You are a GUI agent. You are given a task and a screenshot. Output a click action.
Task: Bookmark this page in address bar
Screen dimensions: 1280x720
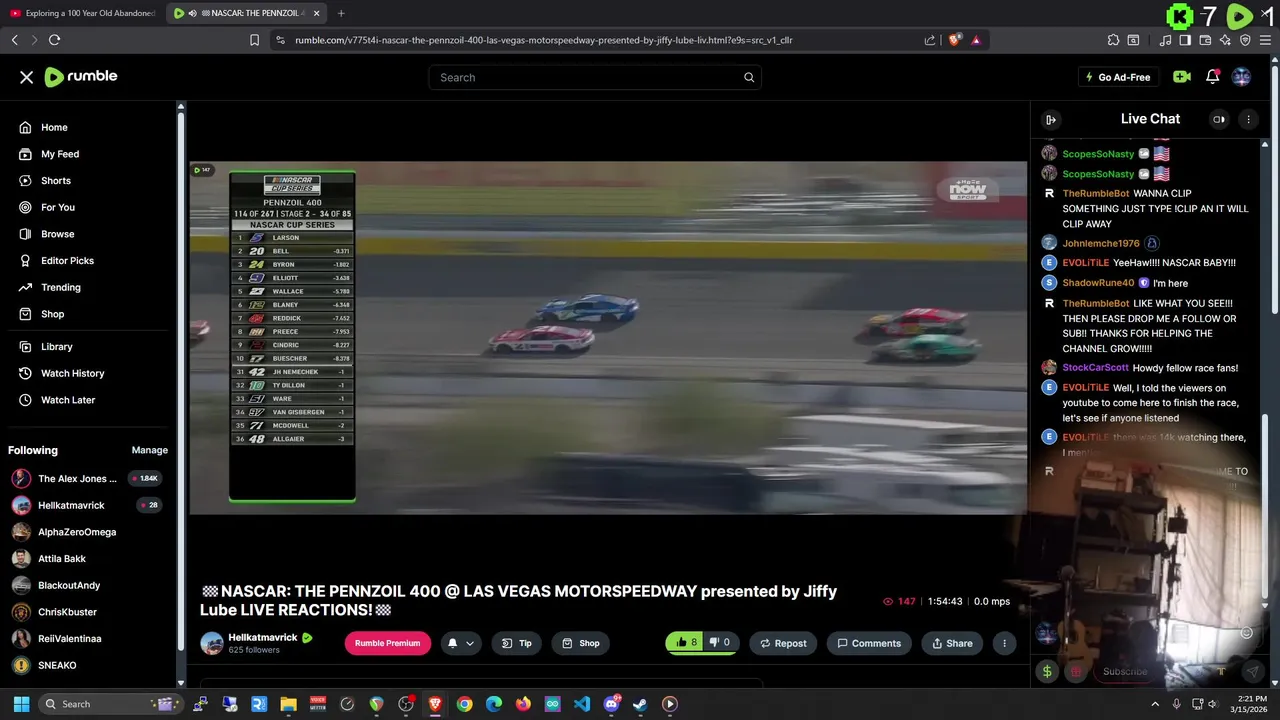click(x=254, y=40)
